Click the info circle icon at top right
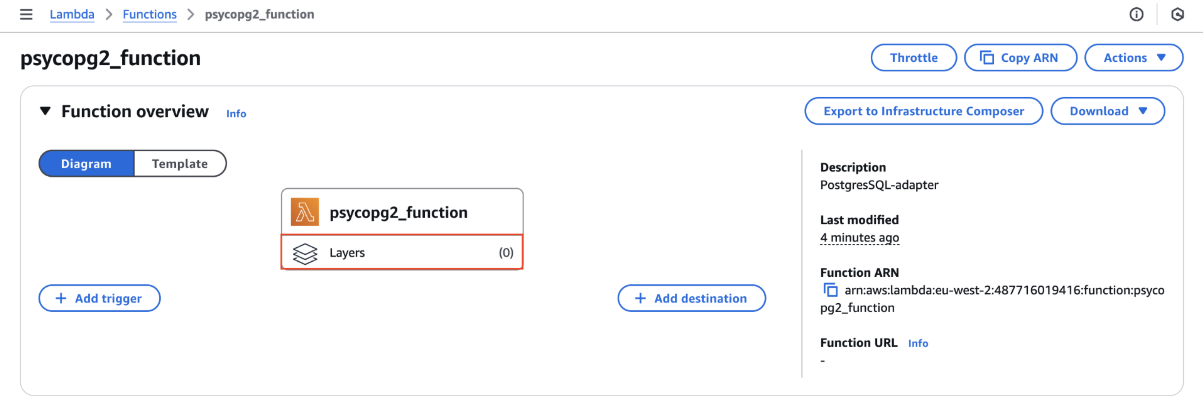This screenshot has width=1203, height=400. coord(1136,15)
